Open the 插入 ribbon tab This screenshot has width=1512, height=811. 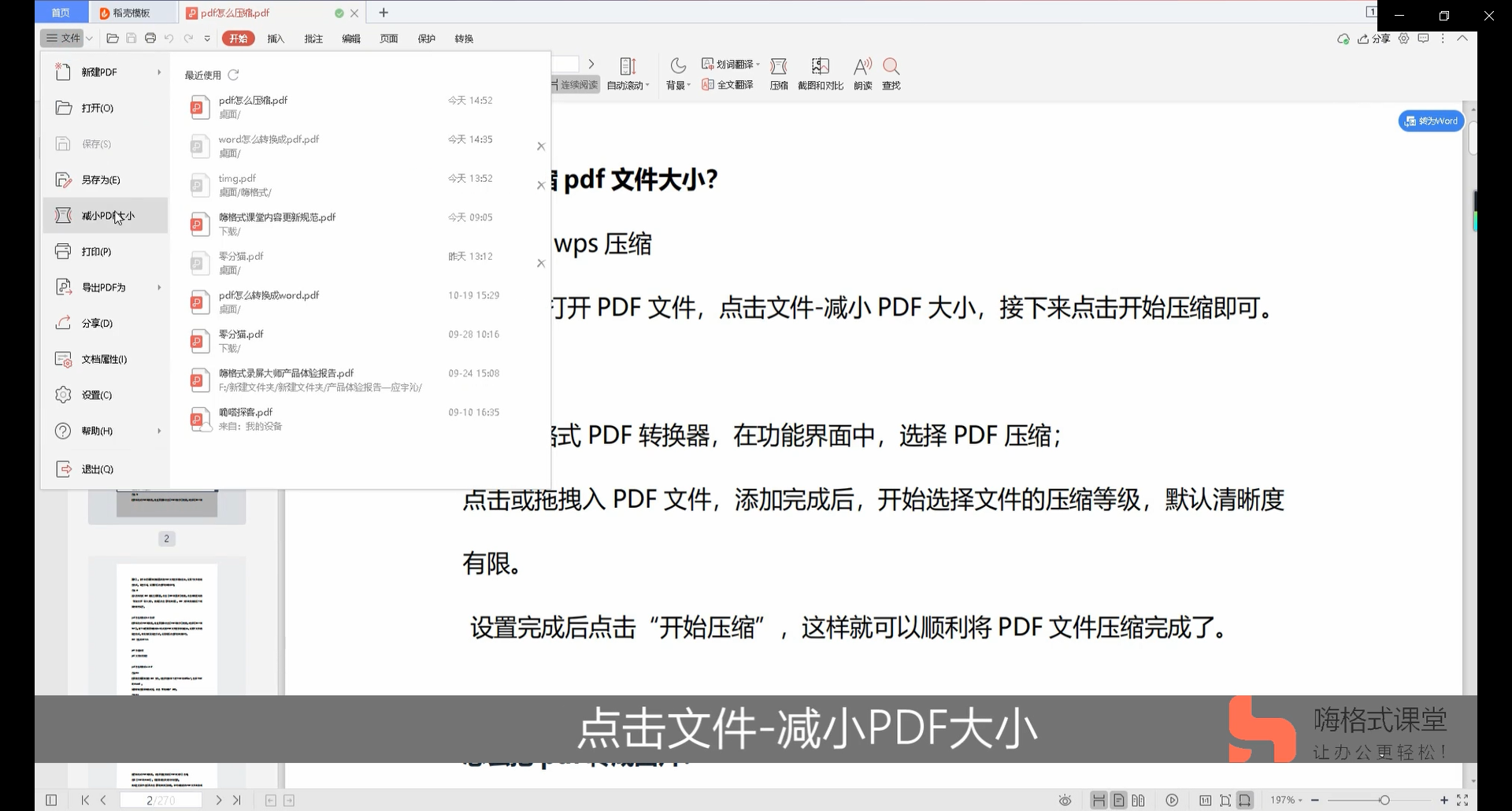pos(276,39)
